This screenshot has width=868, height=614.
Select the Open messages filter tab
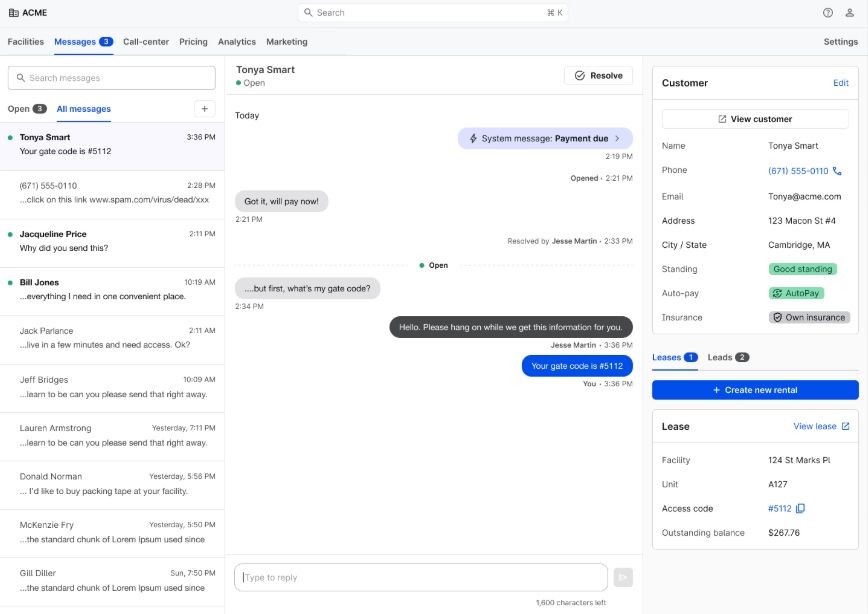[x=27, y=109]
